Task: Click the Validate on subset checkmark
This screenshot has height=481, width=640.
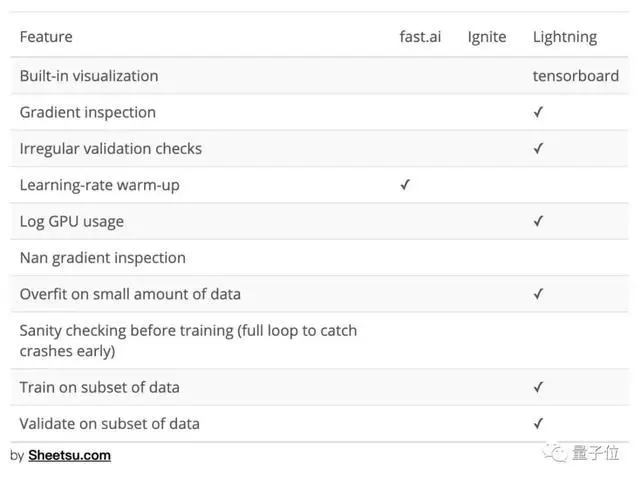Action: [x=538, y=423]
